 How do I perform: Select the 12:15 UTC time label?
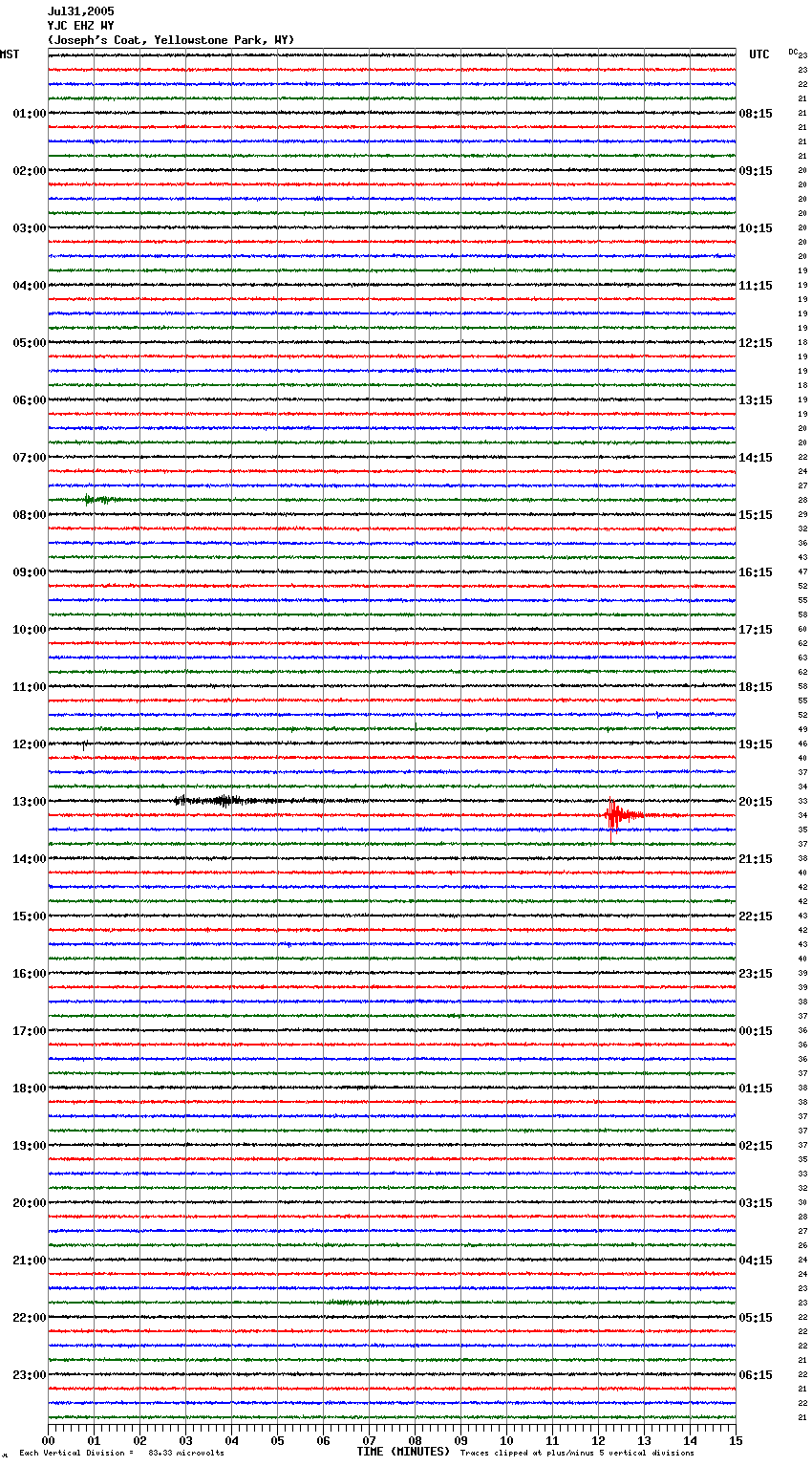point(756,343)
